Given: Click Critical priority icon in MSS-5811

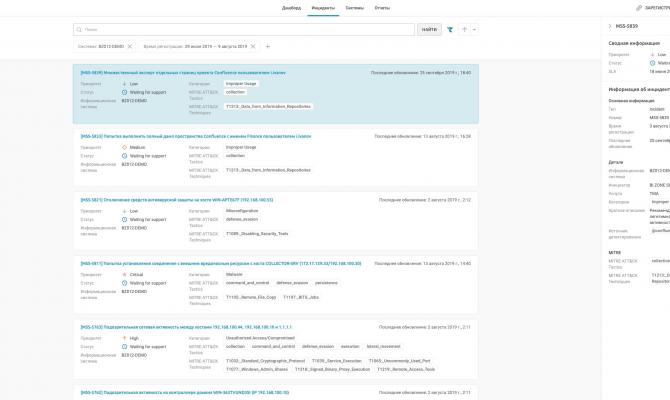Looking at the screenshot, I should pos(124,275).
